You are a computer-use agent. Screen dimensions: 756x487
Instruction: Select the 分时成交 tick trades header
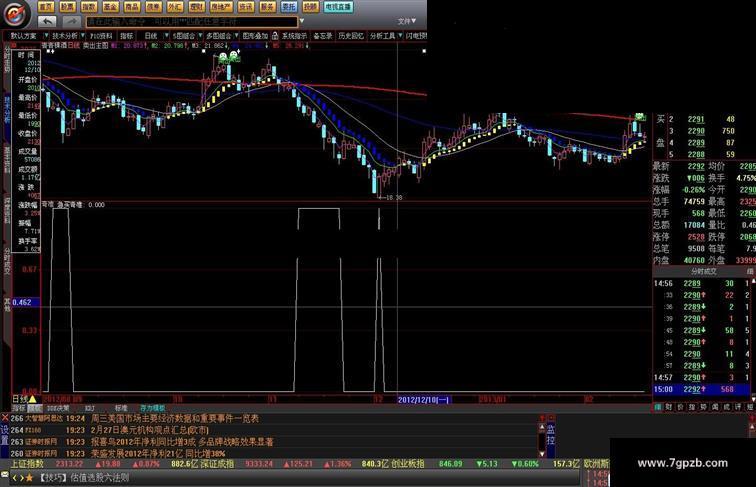[703, 271]
